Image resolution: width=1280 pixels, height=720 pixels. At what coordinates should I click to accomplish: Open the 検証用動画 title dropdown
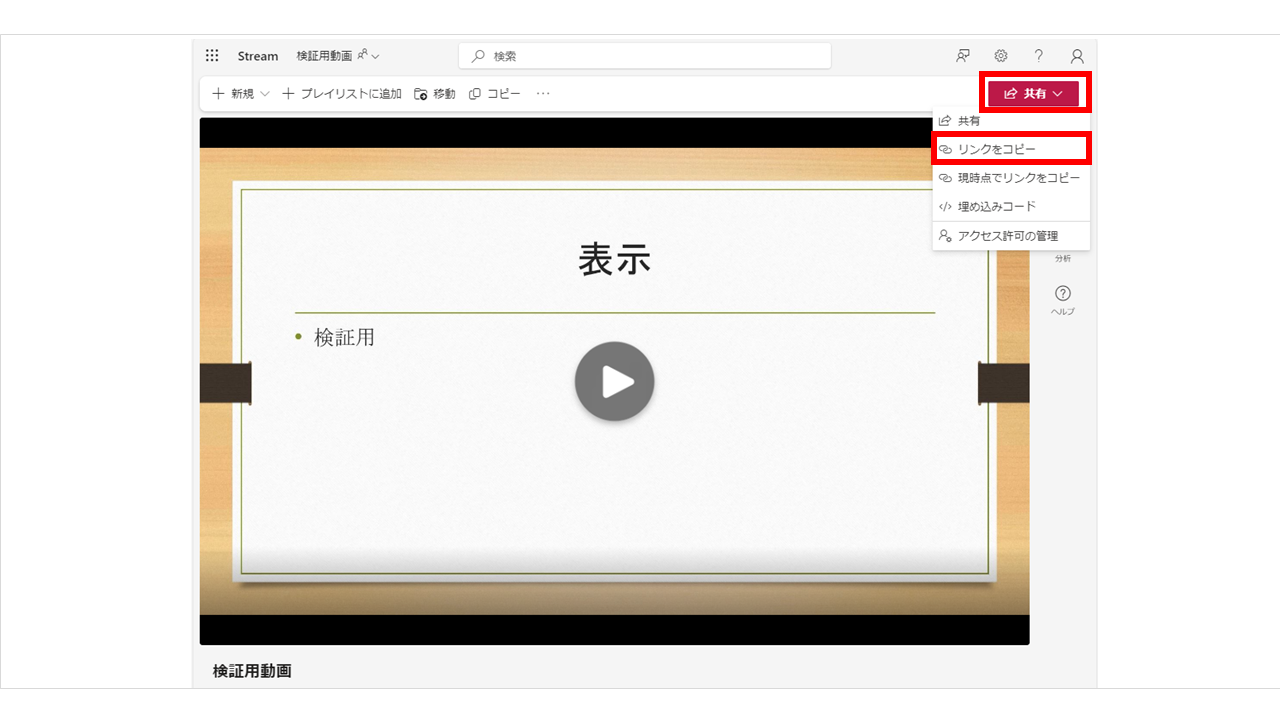(x=338, y=56)
